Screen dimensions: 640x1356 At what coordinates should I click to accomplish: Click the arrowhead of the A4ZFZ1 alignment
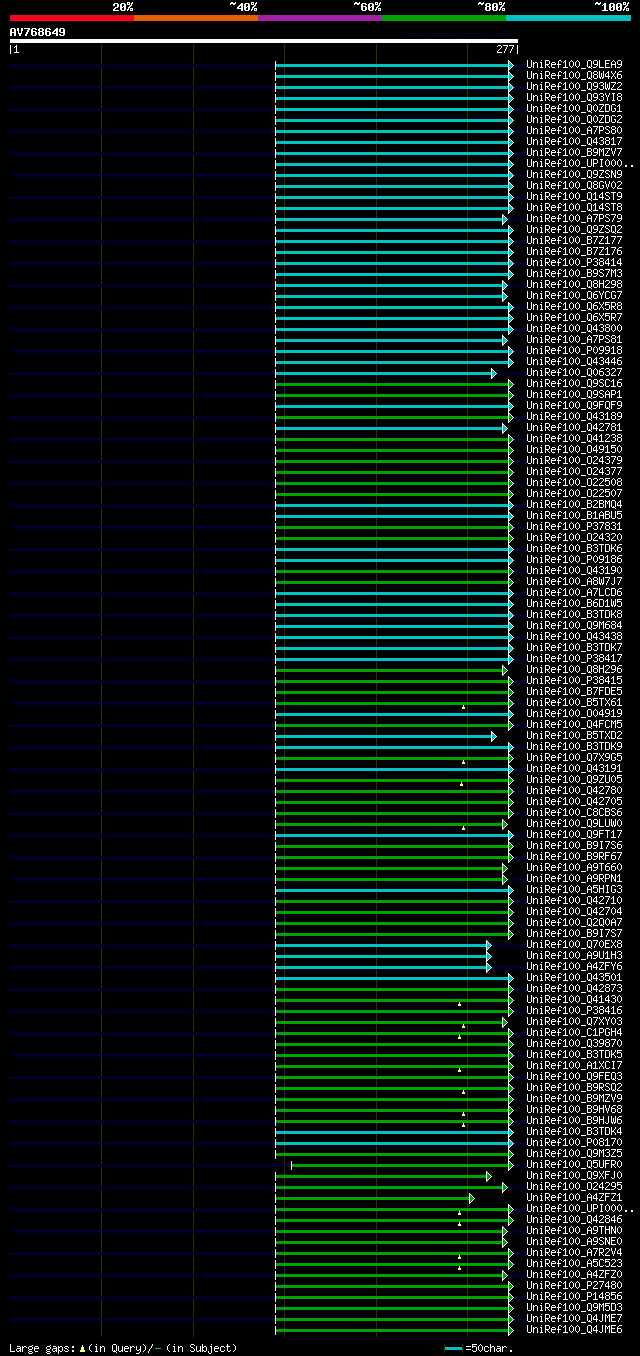472,1198
